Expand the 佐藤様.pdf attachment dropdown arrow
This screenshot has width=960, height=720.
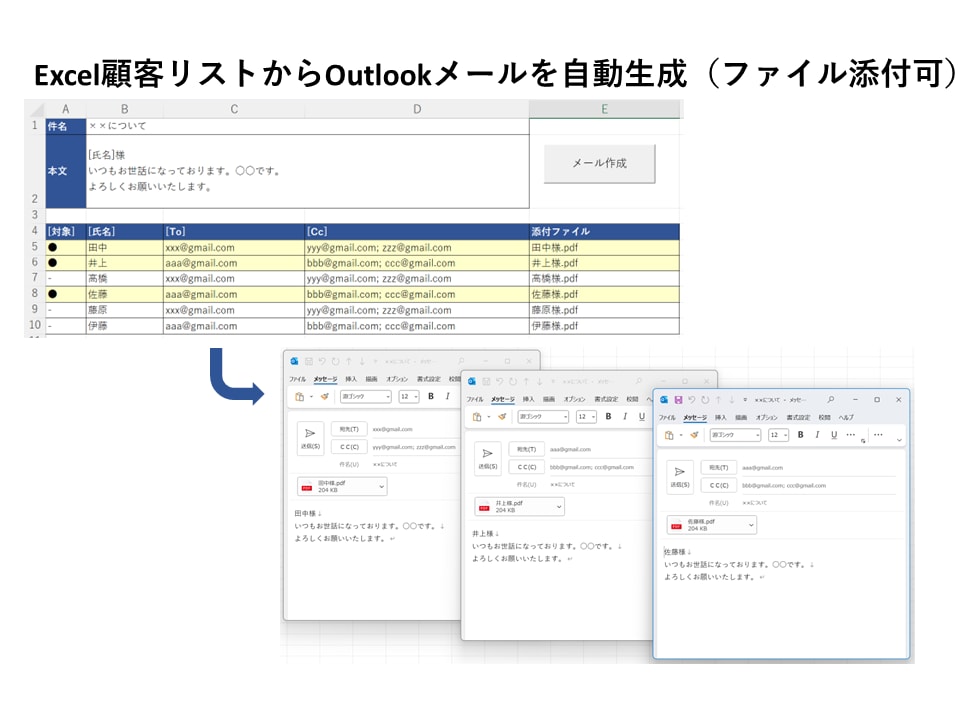coord(751,525)
